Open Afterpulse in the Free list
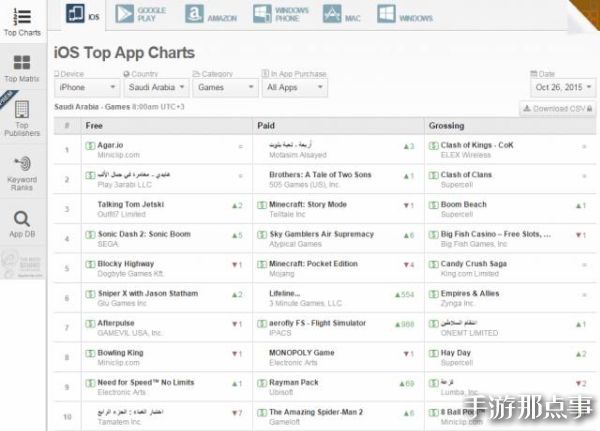Screen dimensions: 600x431 point(116,323)
